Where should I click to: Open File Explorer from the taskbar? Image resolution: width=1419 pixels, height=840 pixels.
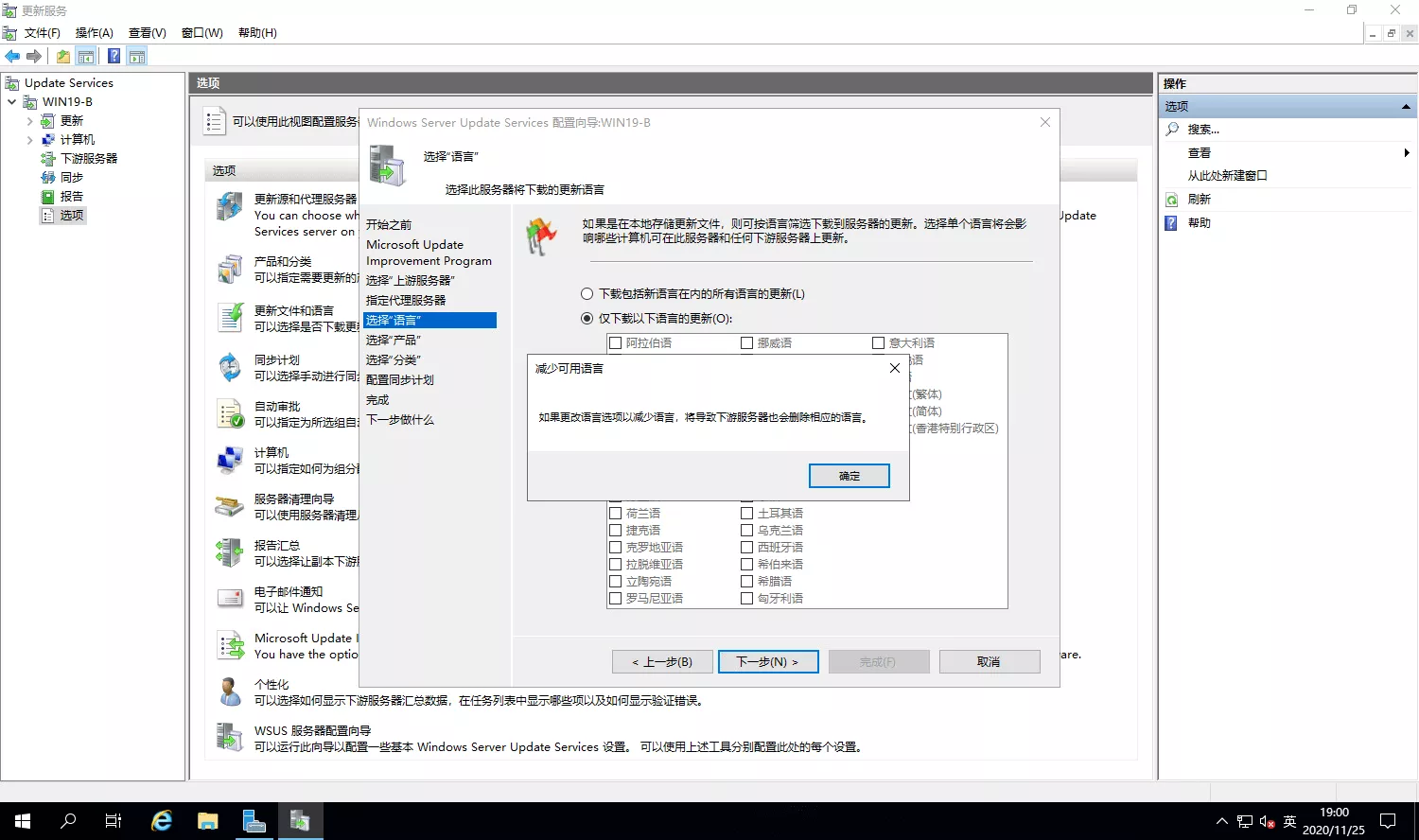click(x=207, y=820)
